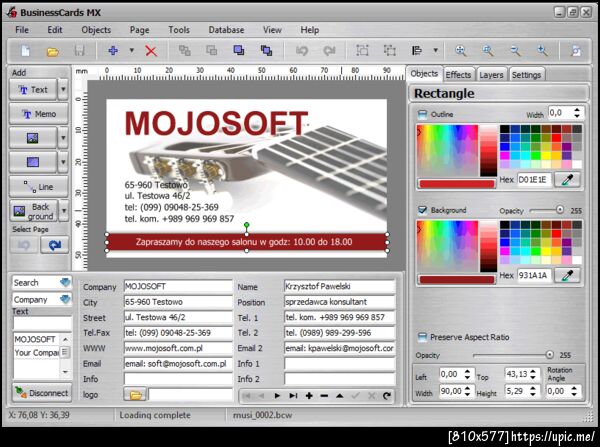The height and width of the screenshot is (447, 600).
Task: Open the Objects menu
Action: 96,30
